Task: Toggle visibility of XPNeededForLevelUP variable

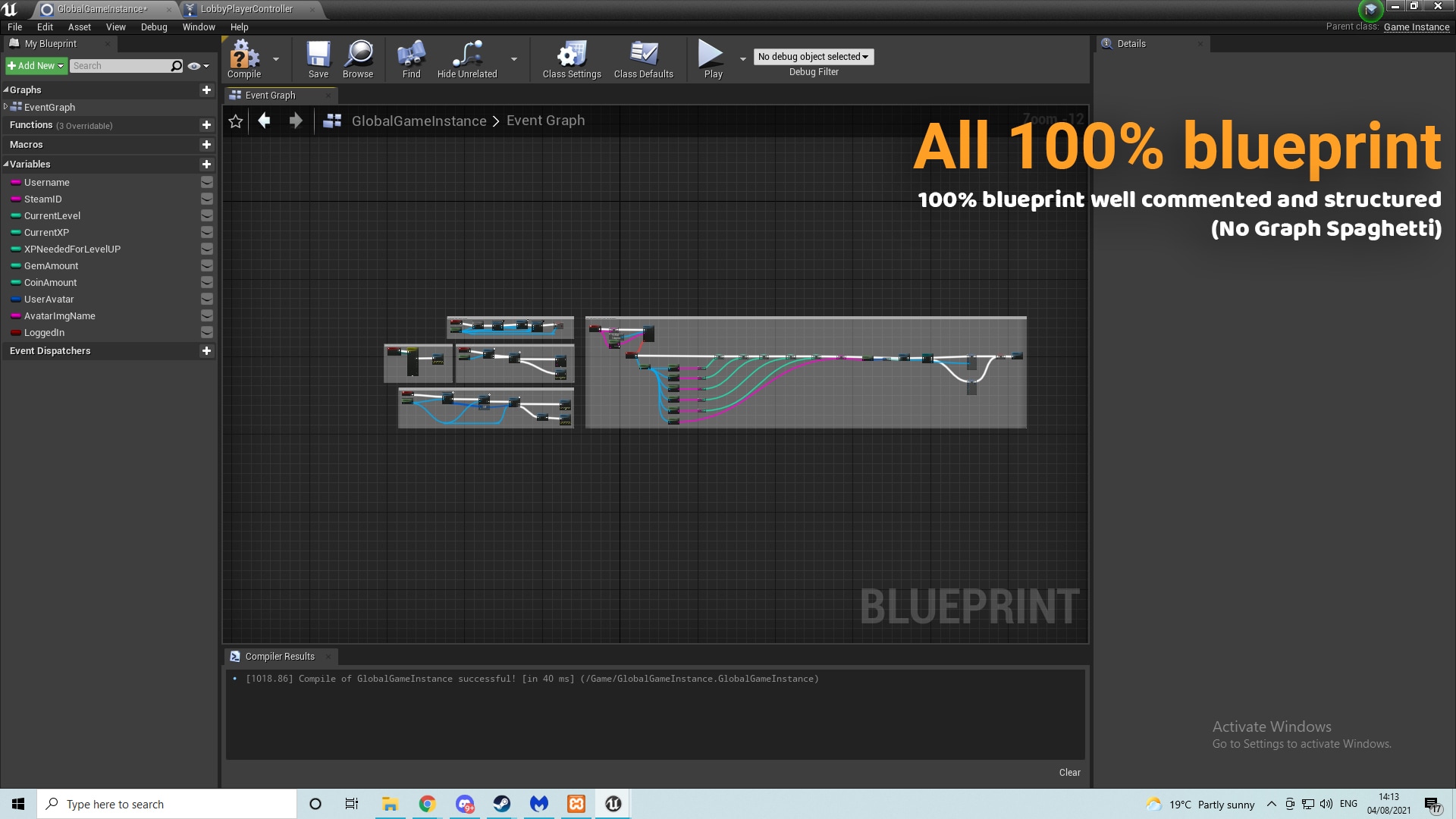Action: pos(206,249)
